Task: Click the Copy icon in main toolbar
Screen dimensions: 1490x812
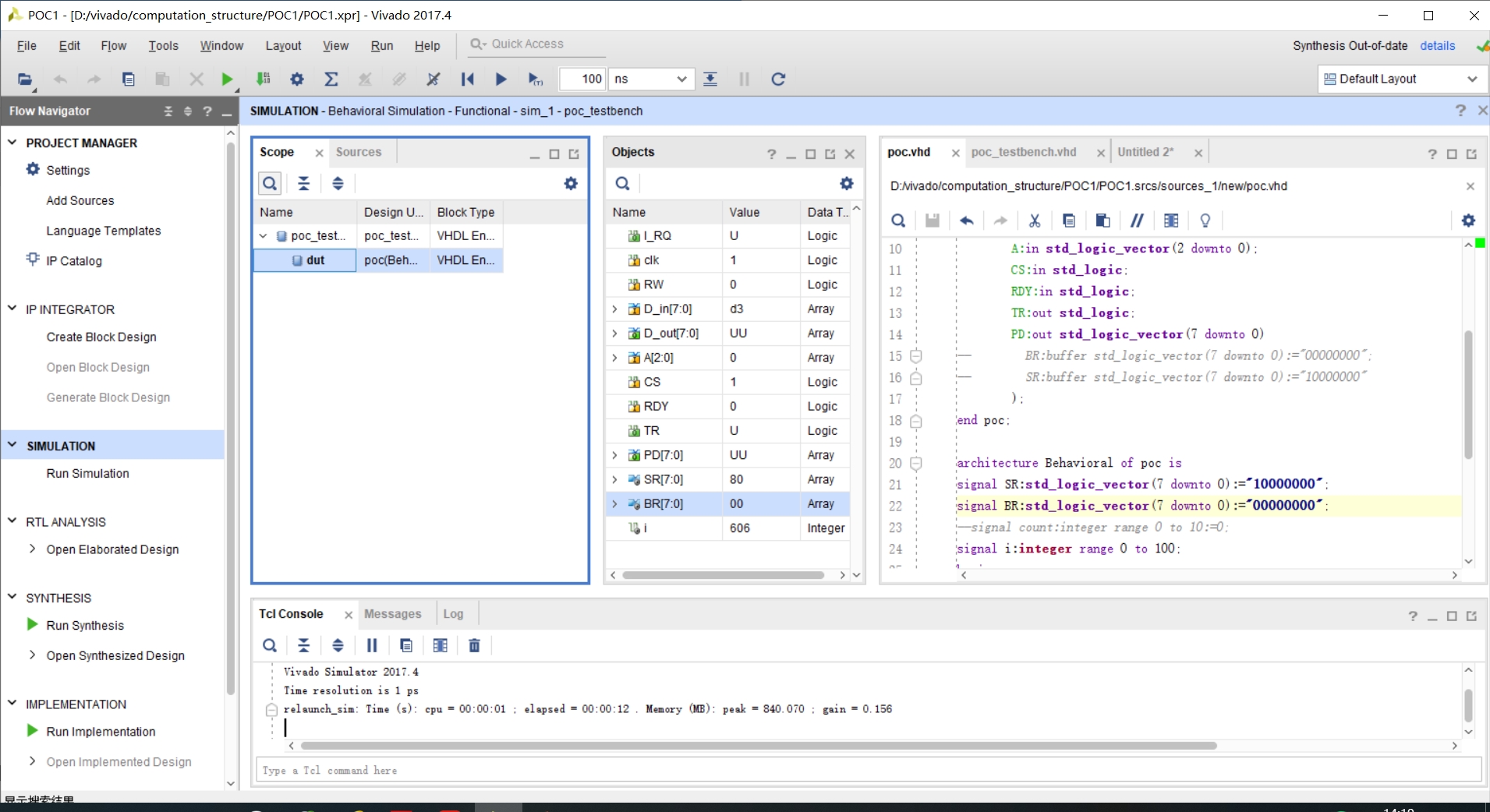Action: pos(129,79)
